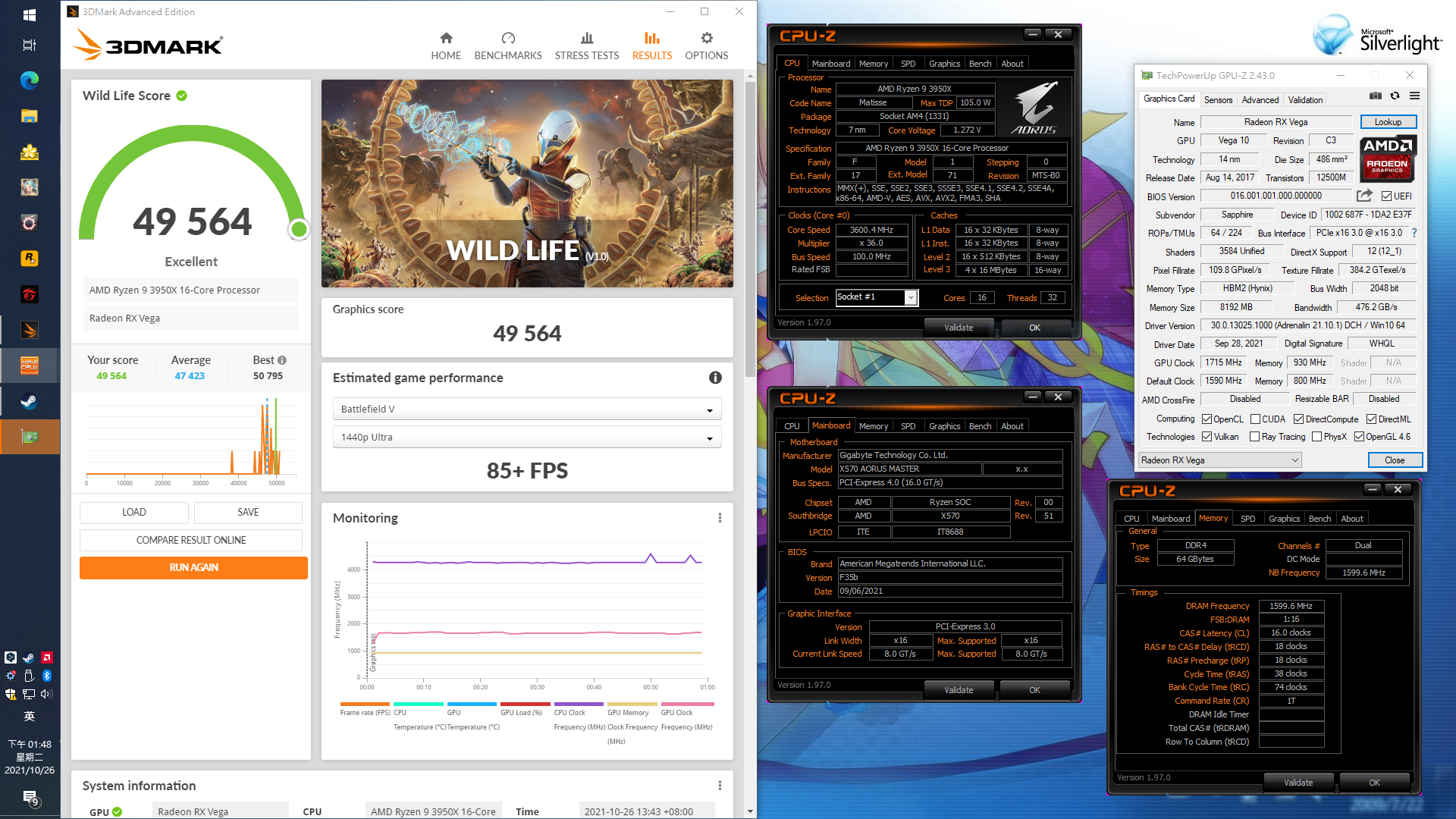Switch to the Sensors tab in GPU-Z
1456x819 pixels.
tap(1218, 100)
